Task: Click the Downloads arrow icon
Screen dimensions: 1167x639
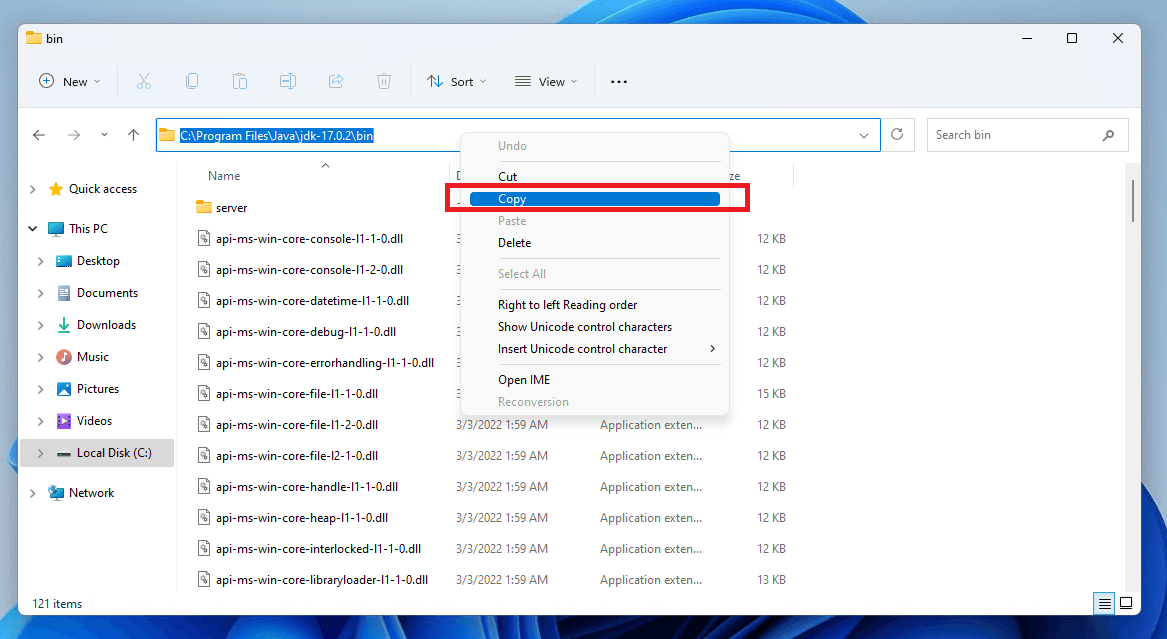Action: point(64,325)
